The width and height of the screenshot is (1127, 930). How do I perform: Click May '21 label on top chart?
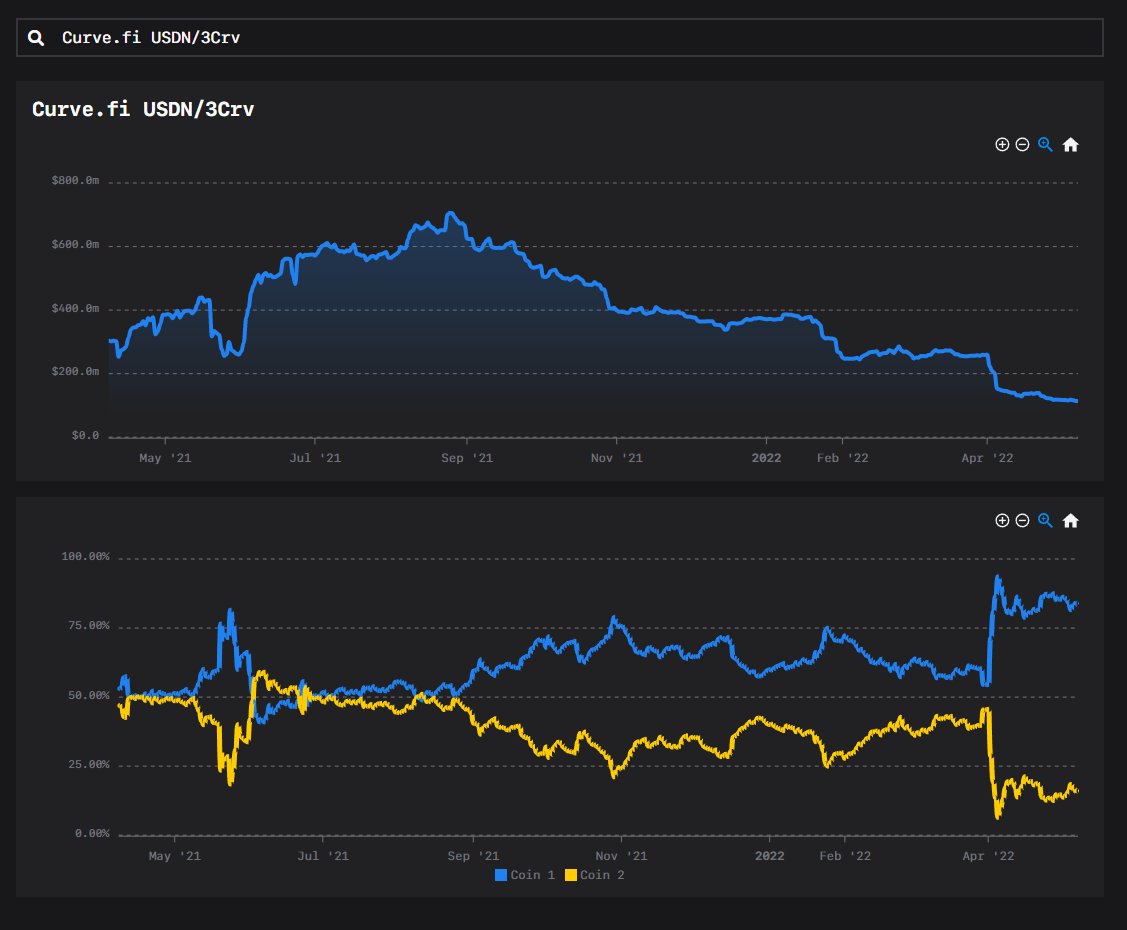click(x=165, y=458)
